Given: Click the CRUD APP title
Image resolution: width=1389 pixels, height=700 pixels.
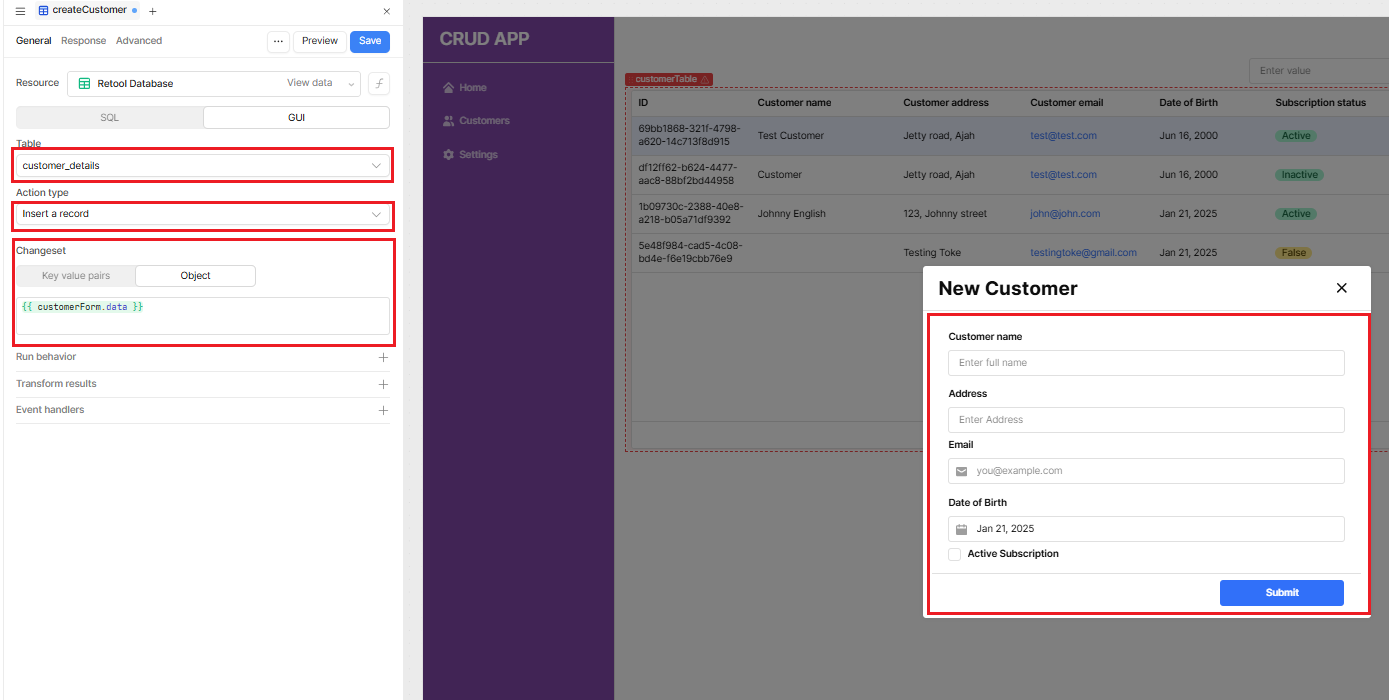Looking at the screenshot, I should tap(484, 39).
